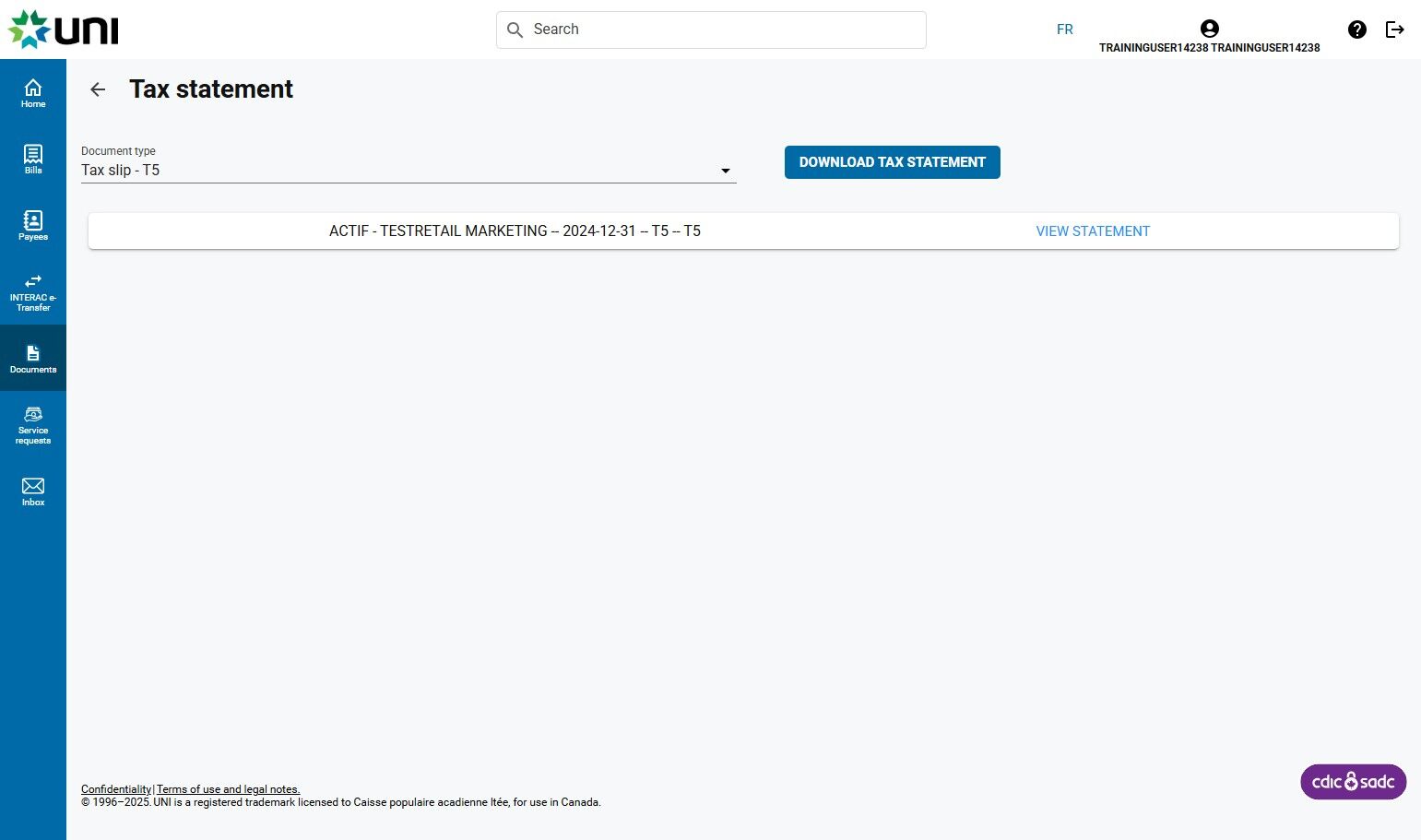Open Terms of use and legal notes
The width and height of the screenshot is (1421, 840).
click(229, 789)
